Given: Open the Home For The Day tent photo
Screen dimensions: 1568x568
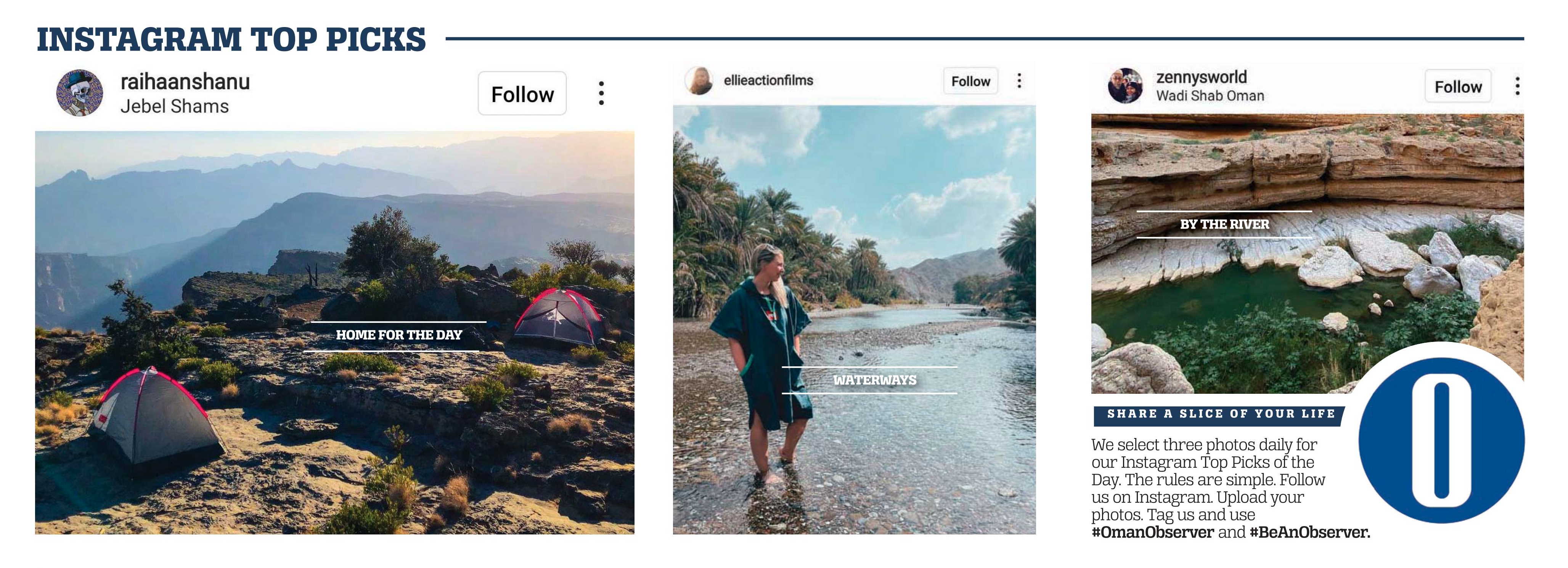Looking at the screenshot, I should [335, 332].
